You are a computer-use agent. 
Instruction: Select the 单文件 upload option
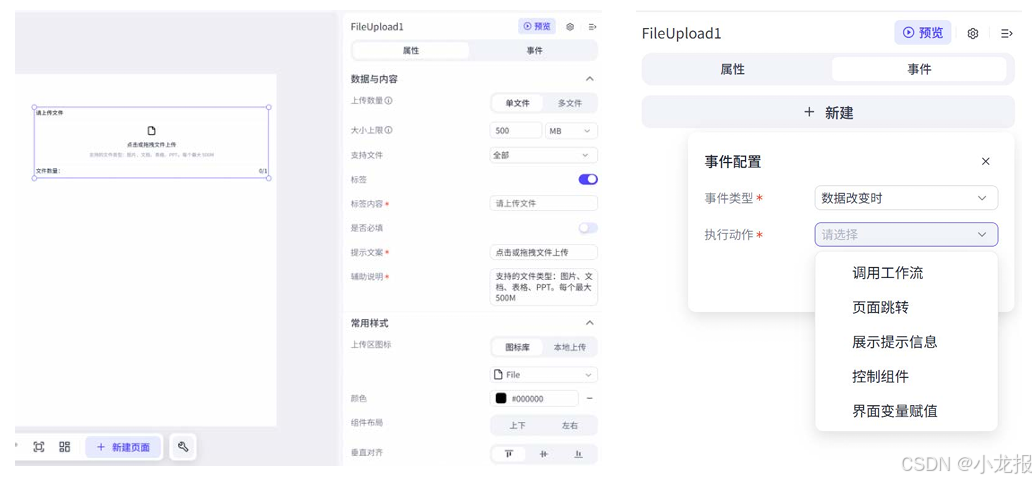[x=517, y=103]
